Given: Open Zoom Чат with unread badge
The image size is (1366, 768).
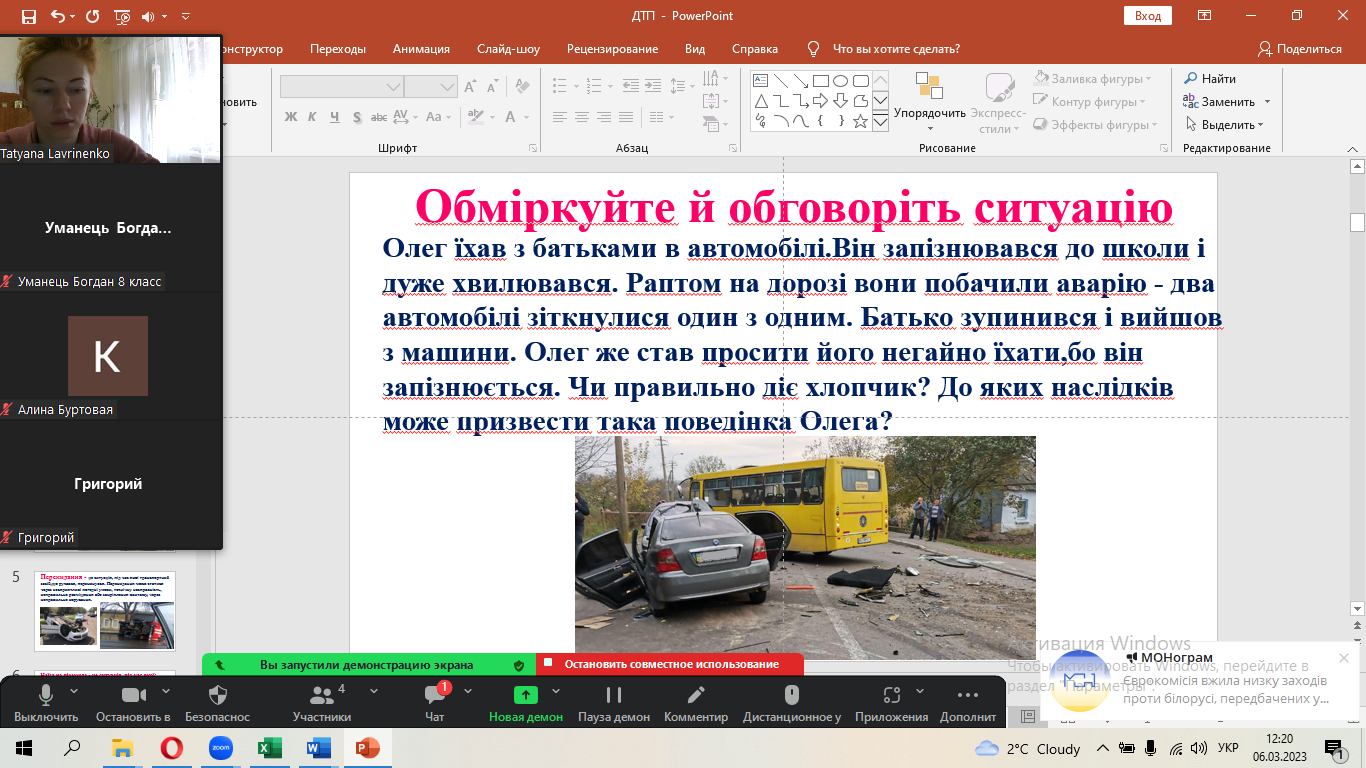Looking at the screenshot, I should [x=434, y=704].
